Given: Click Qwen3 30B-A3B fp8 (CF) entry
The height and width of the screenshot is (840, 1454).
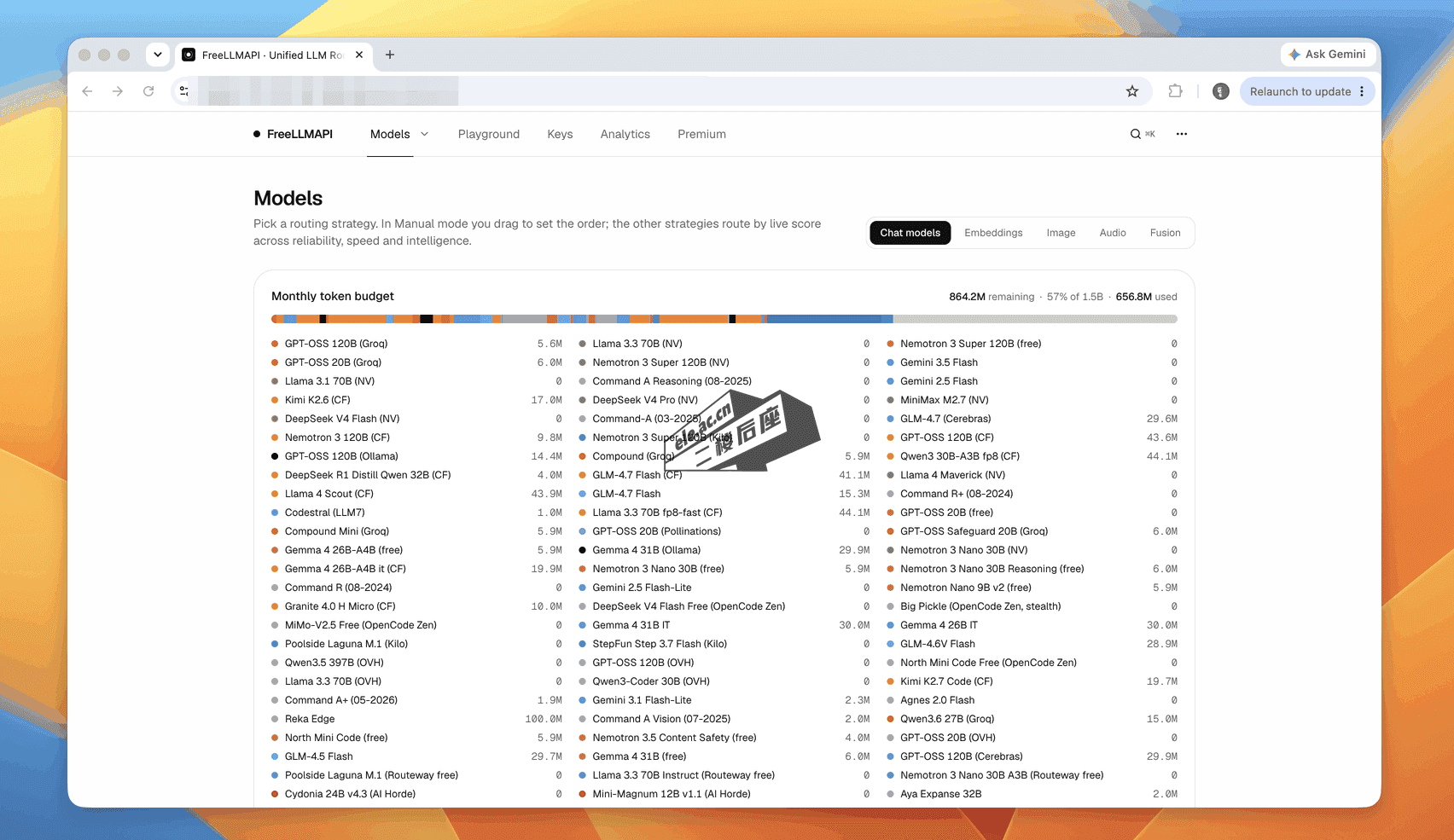Looking at the screenshot, I should (1032, 456).
